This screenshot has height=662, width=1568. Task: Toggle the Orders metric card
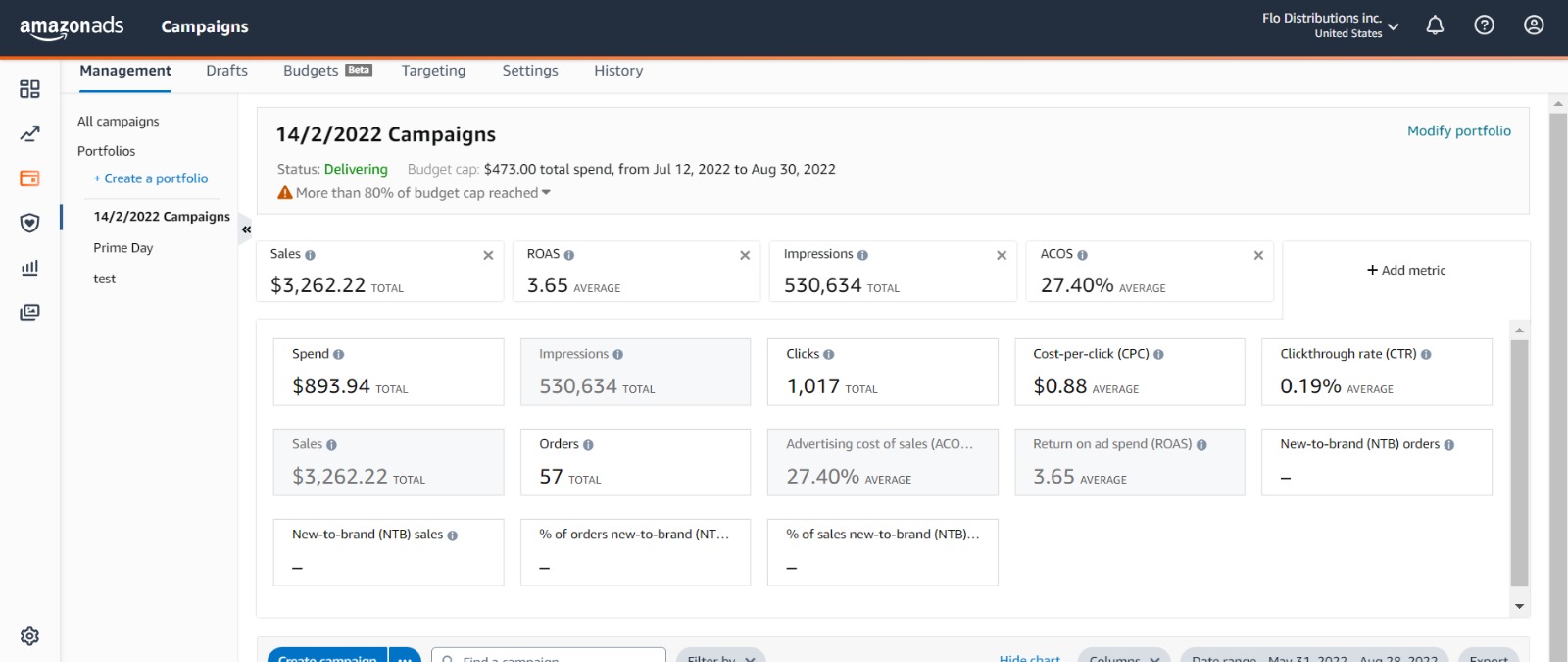tap(635, 462)
